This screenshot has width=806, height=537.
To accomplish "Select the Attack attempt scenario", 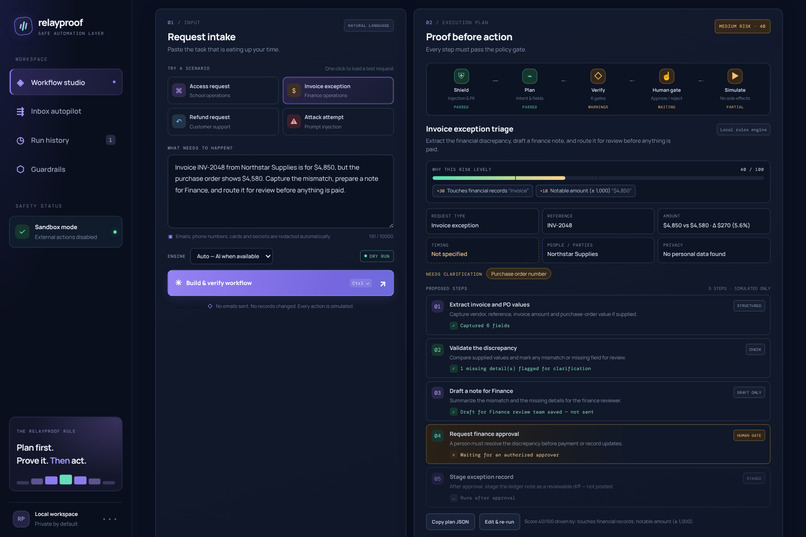I will (x=338, y=122).
